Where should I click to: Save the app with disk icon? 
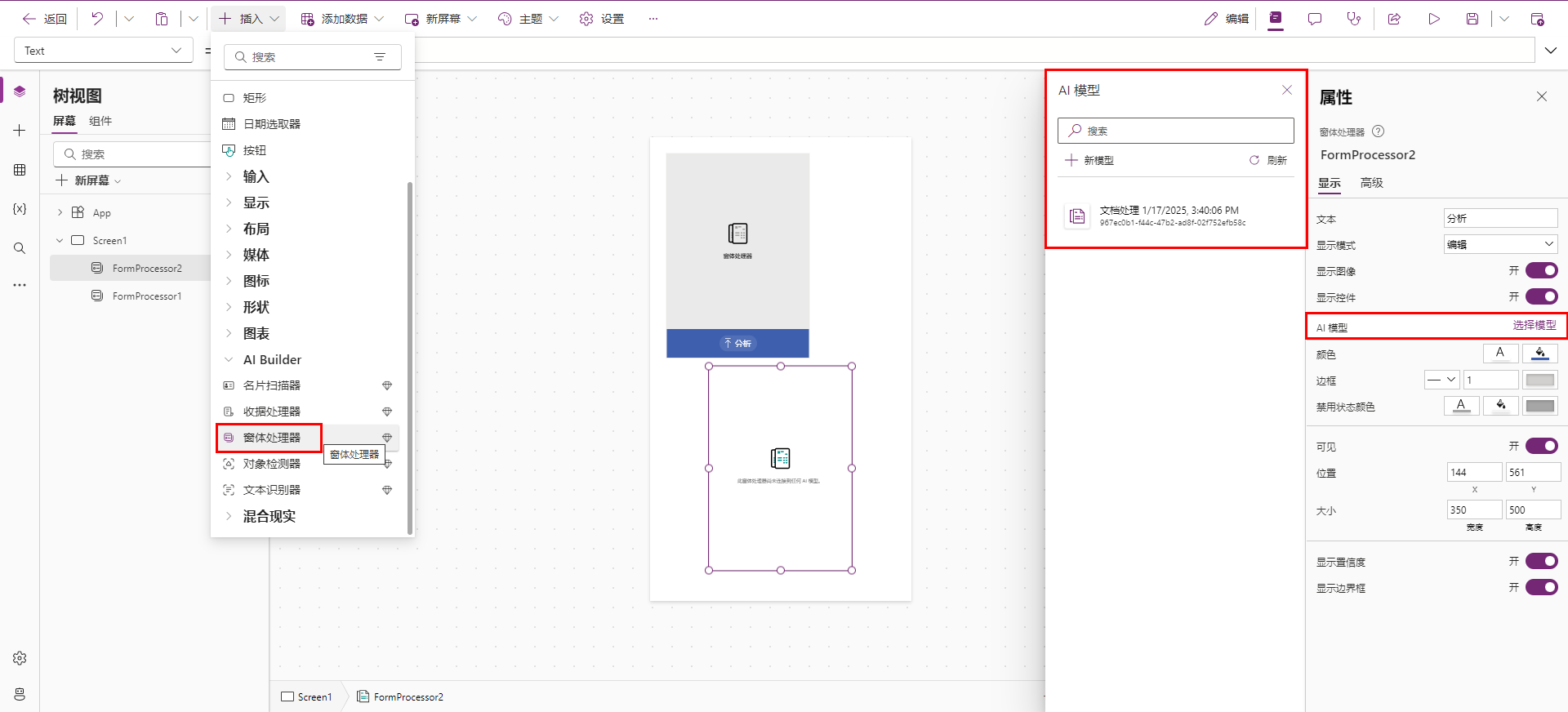point(1472,19)
